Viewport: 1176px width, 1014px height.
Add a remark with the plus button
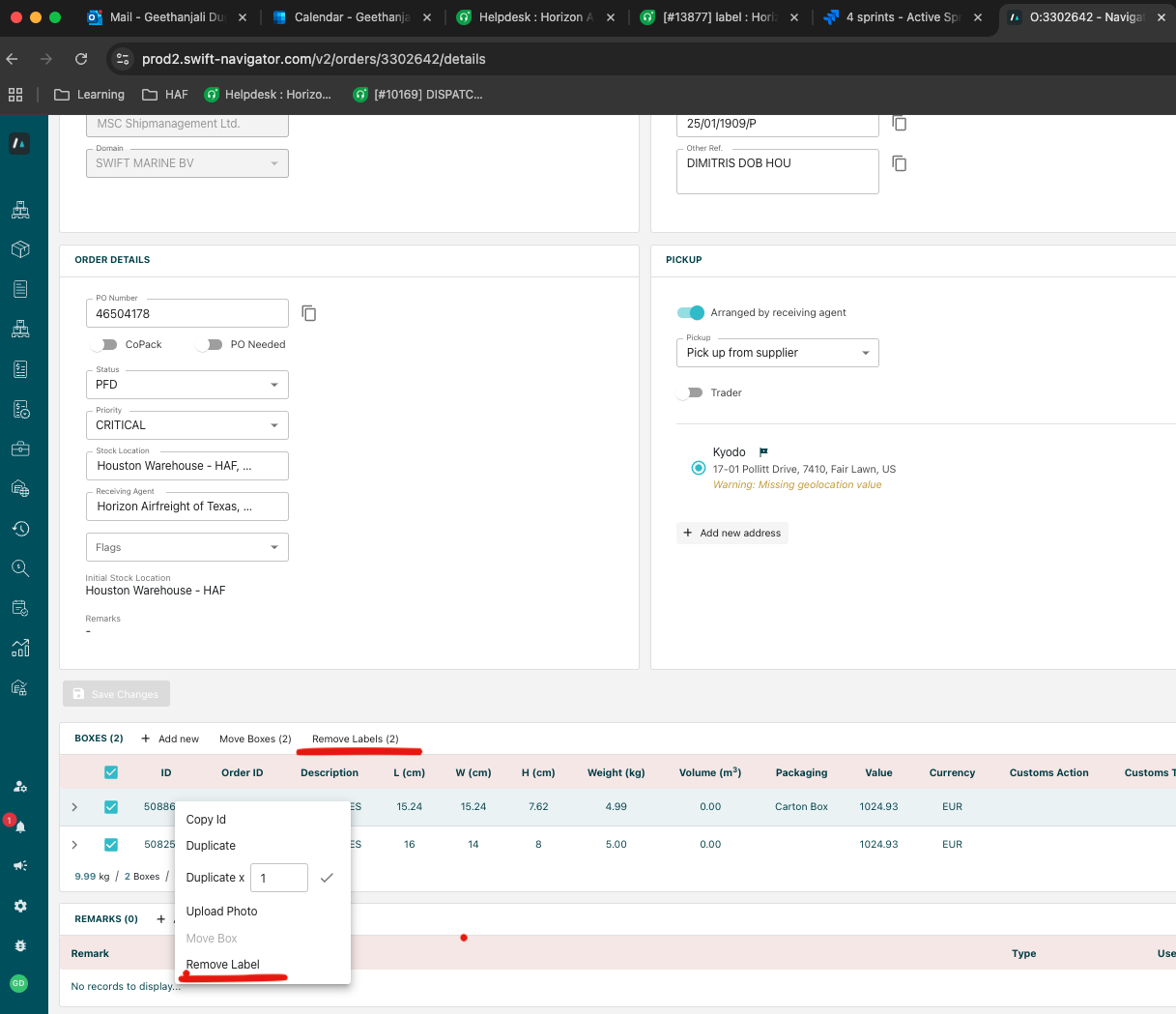pos(160,918)
